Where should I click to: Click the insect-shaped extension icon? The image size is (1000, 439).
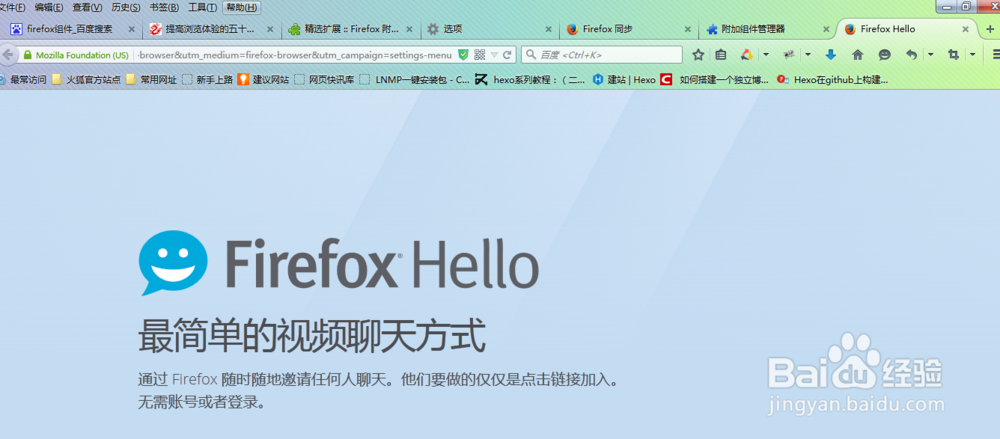pos(789,55)
